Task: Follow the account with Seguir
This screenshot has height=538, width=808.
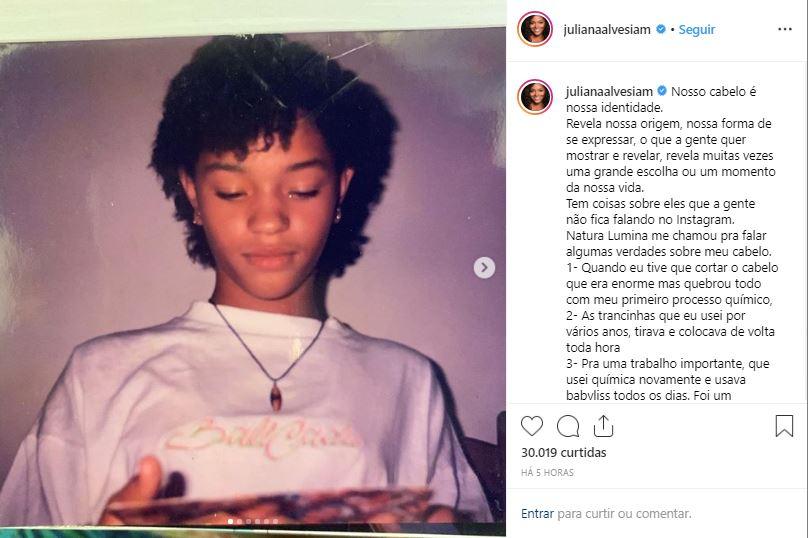Action: pos(697,30)
